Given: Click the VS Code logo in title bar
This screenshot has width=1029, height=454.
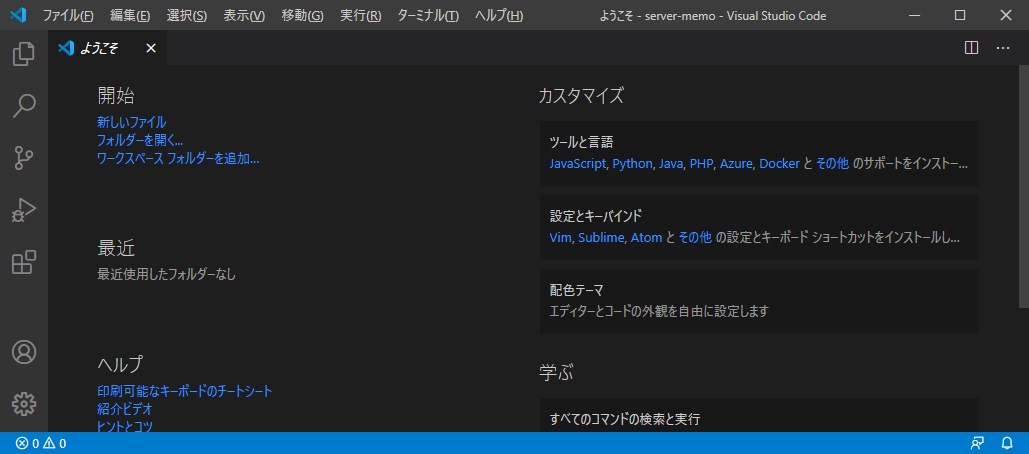Looking at the screenshot, I should point(18,15).
